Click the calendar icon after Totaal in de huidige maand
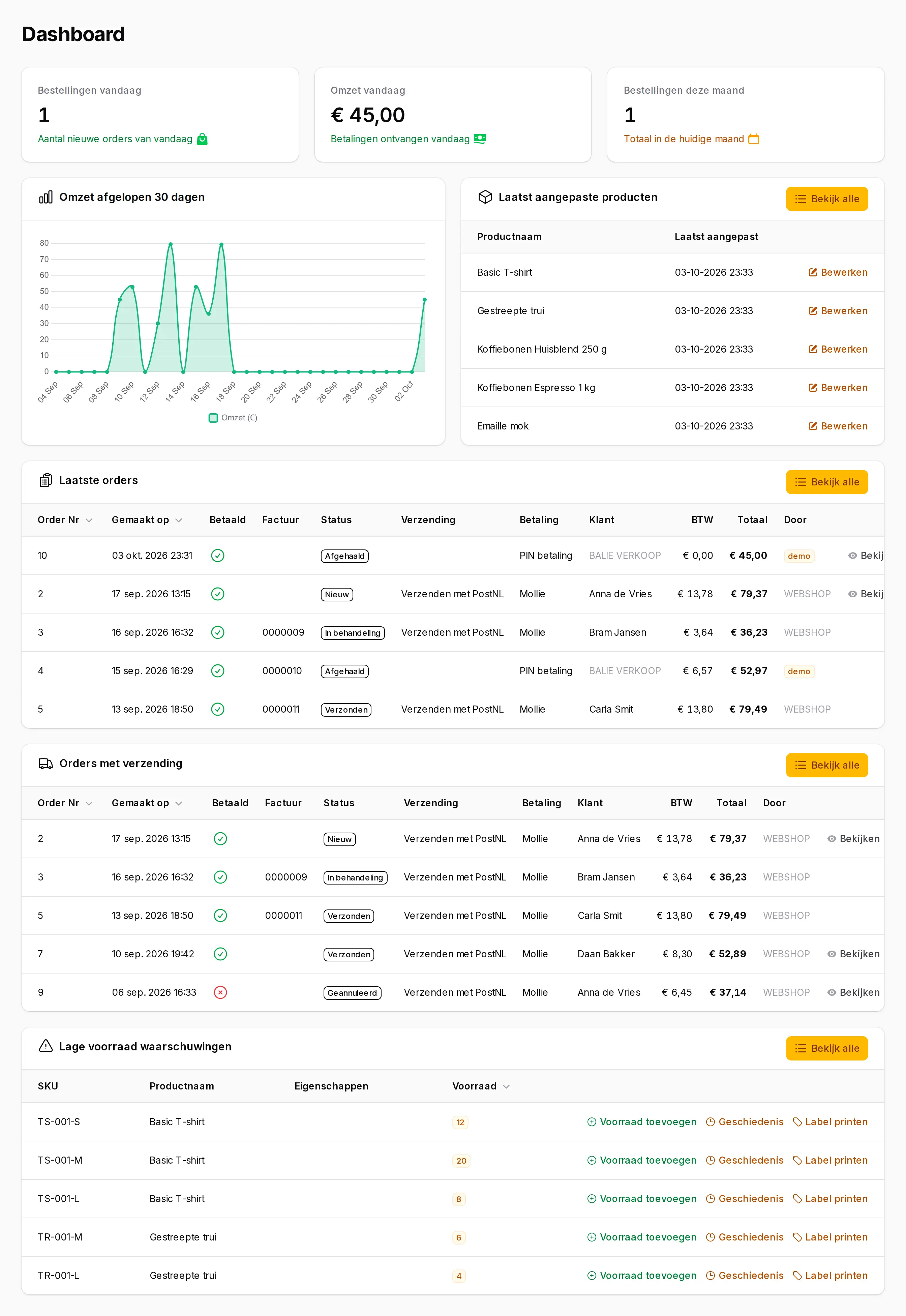Screen dimensions: 906x1316 [753, 139]
